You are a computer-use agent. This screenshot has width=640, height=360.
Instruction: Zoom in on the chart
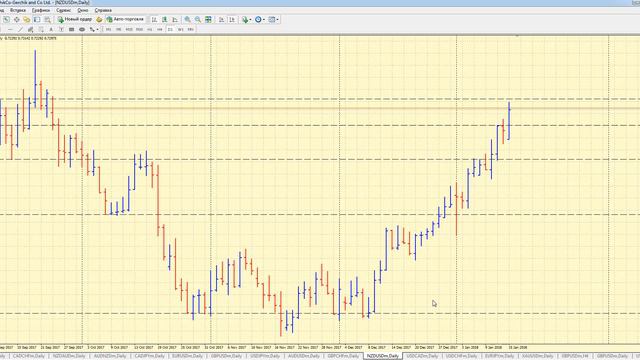click(x=187, y=19)
